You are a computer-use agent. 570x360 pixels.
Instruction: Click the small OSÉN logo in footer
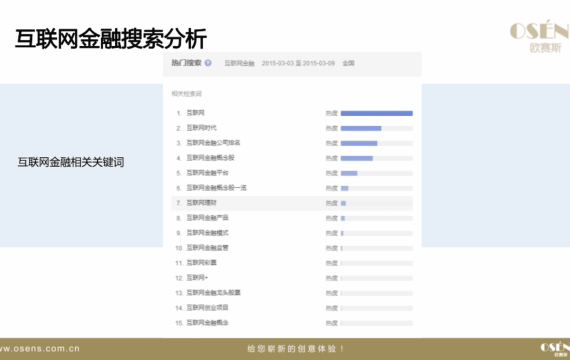tap(555, 349)
